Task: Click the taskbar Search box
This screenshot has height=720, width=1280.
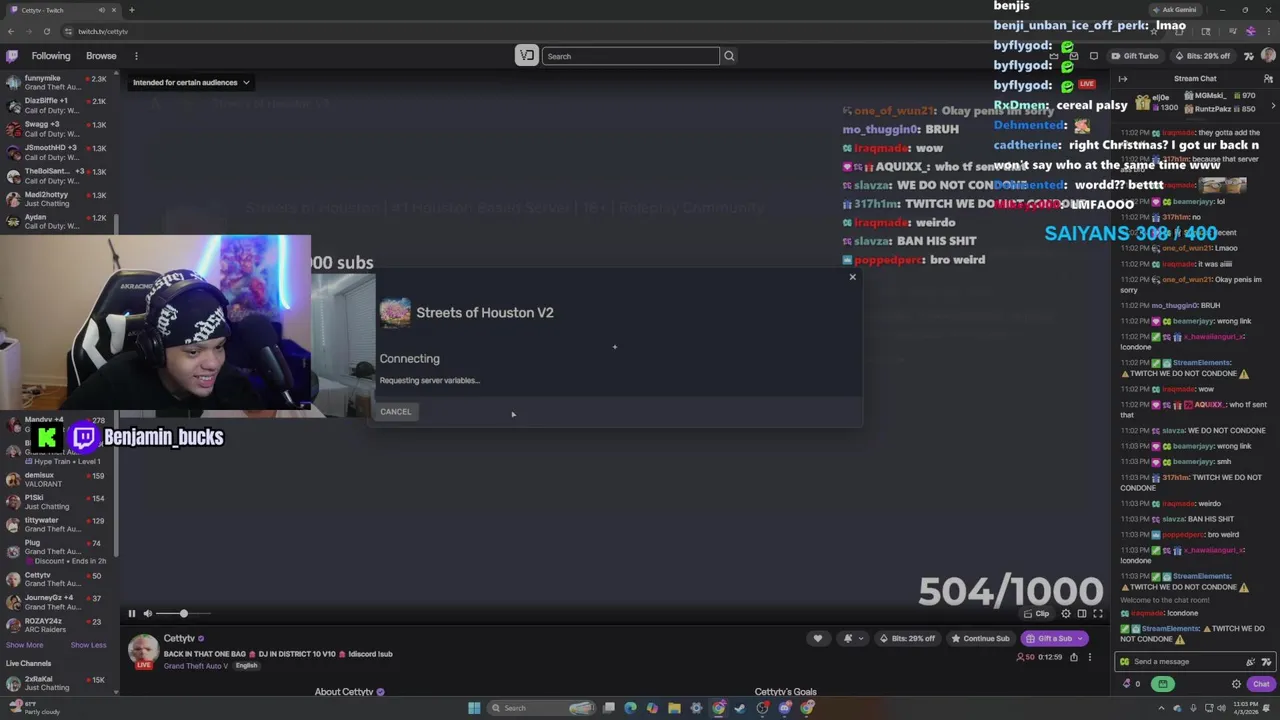Action: (x=543, y=708)
